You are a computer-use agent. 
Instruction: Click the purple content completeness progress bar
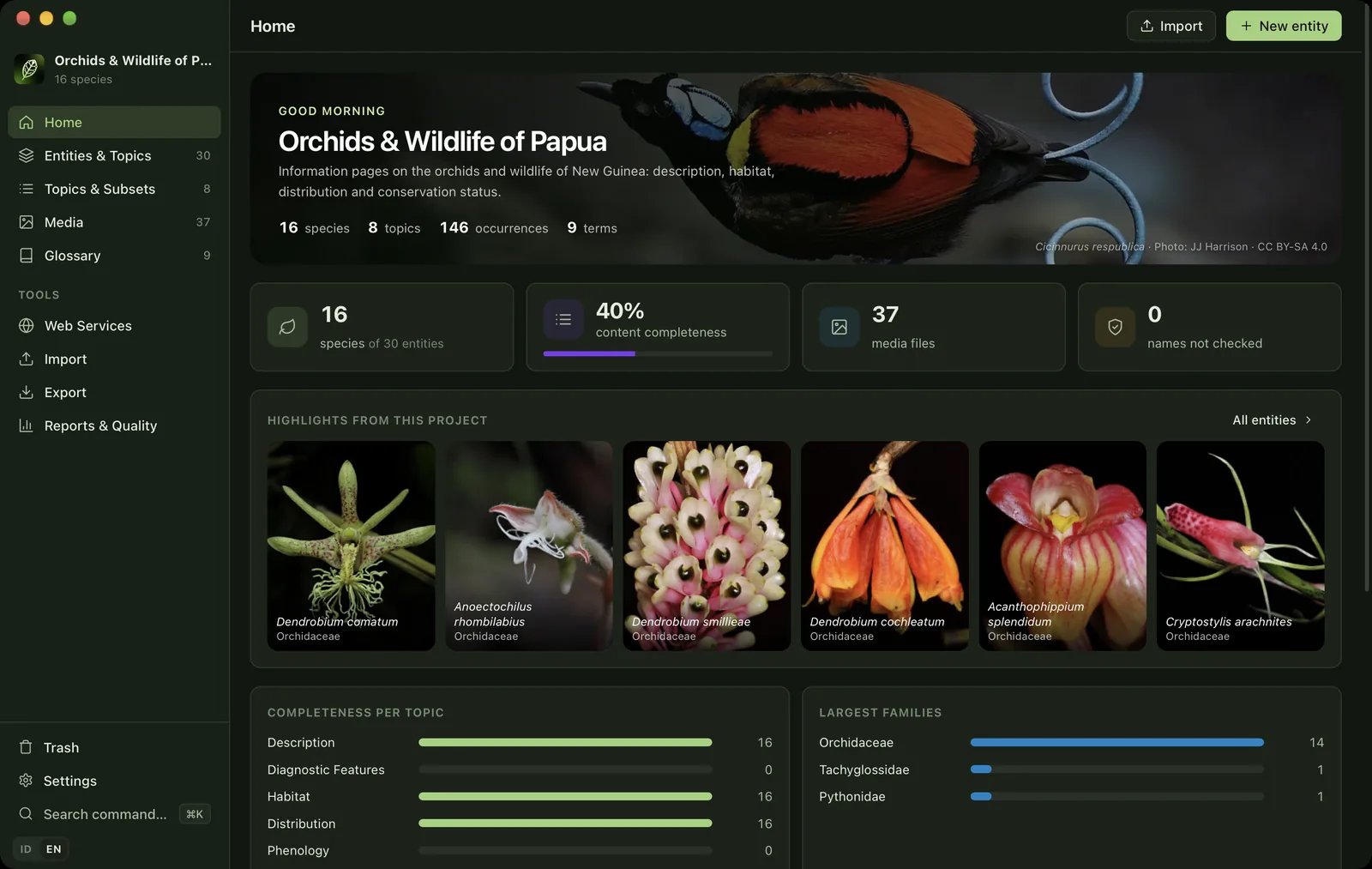(x=658, y=353)
